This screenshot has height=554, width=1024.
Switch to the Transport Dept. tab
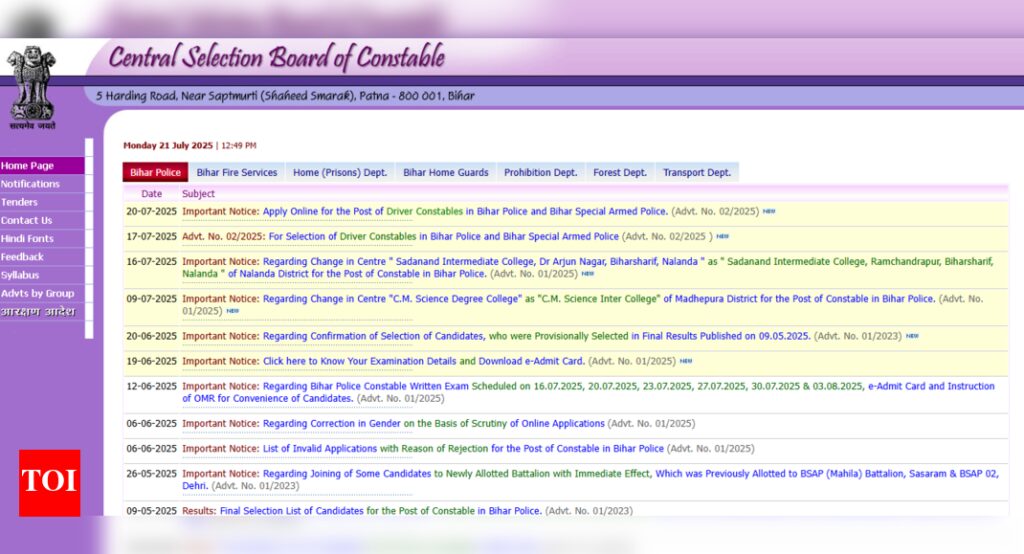click(697, 172)
